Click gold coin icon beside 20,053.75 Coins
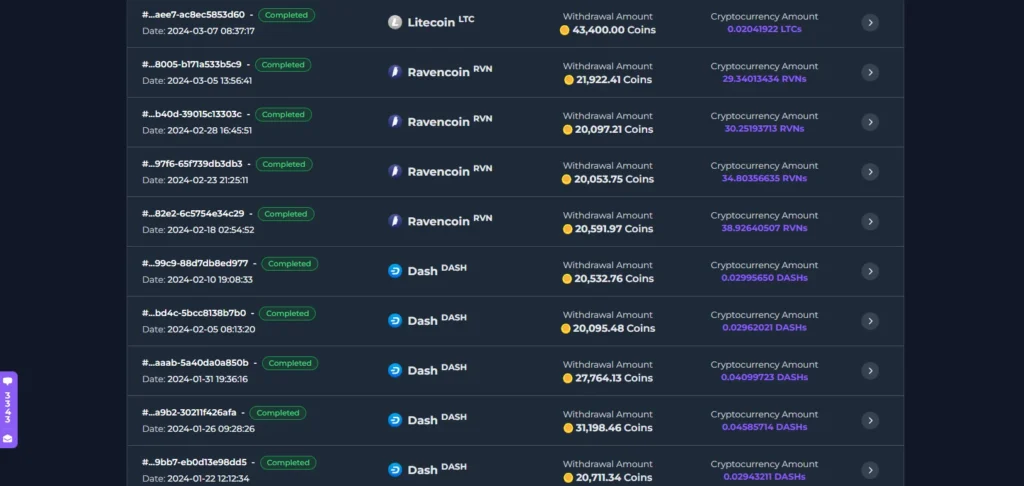1024x486 pixels. point(567,179)
